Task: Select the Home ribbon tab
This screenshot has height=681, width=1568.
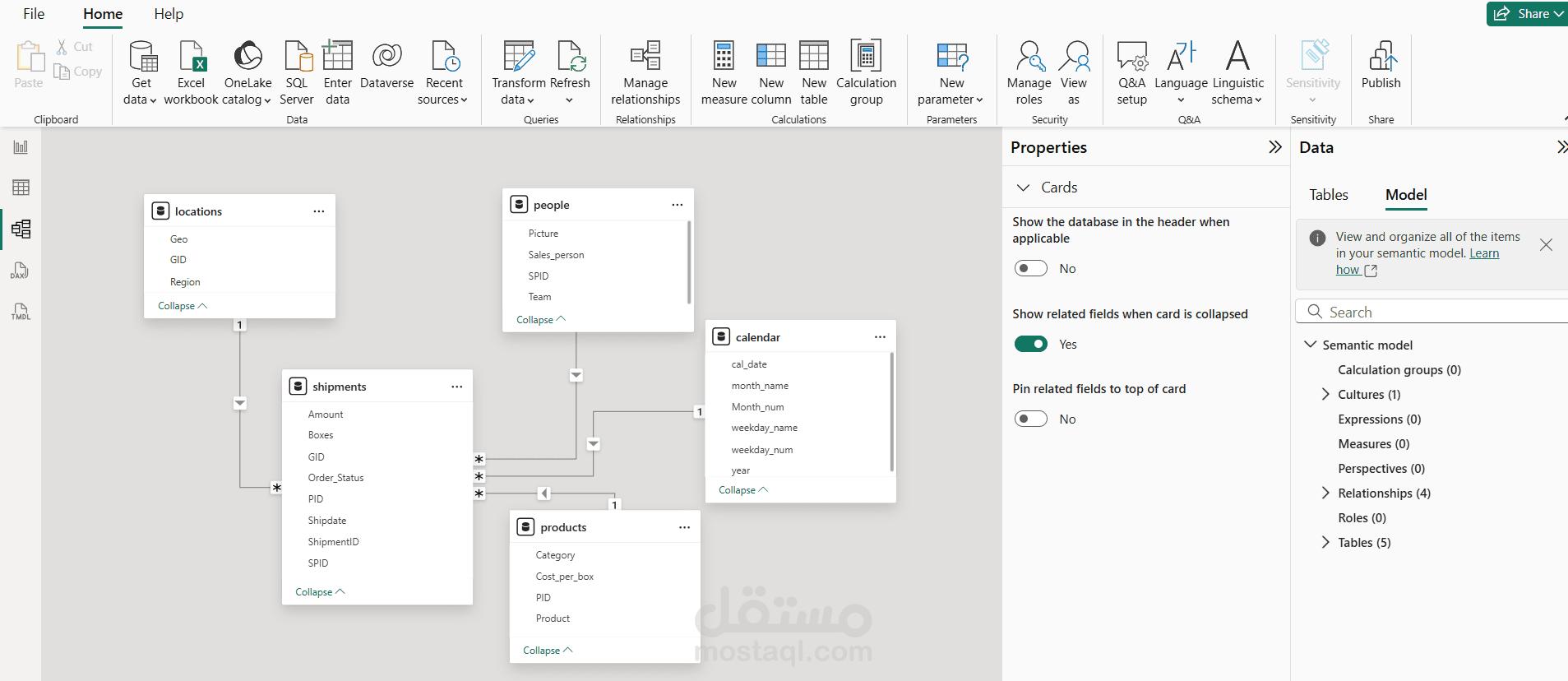Action: pyautogui.click(x=103, y=14)
